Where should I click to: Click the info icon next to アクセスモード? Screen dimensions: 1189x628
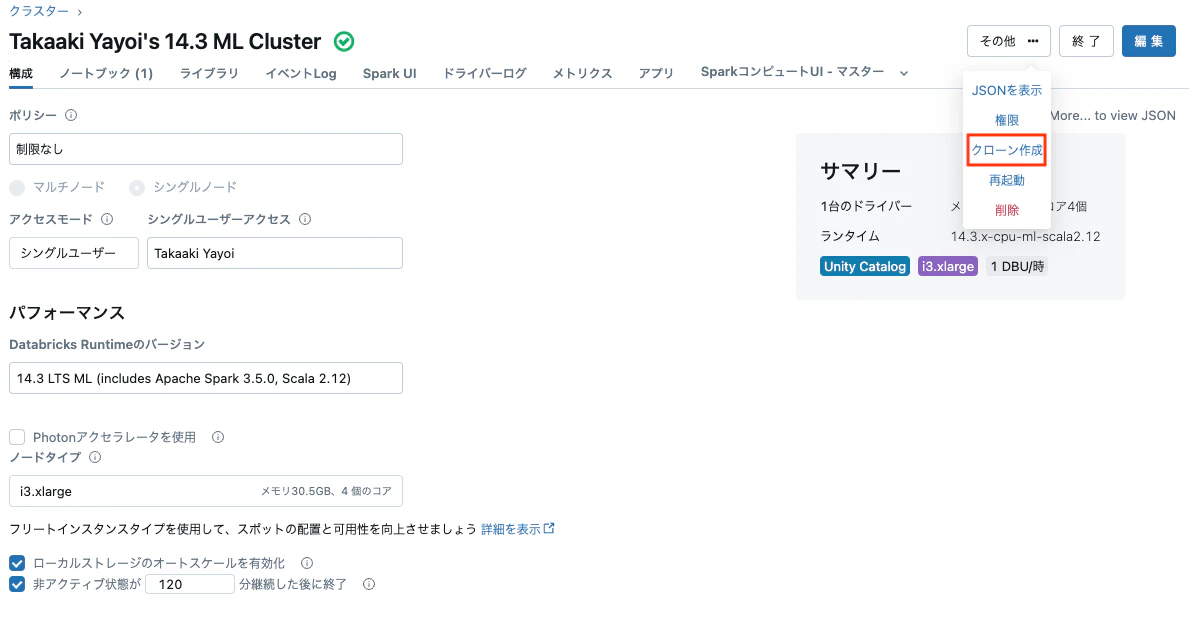click(107, 219)
